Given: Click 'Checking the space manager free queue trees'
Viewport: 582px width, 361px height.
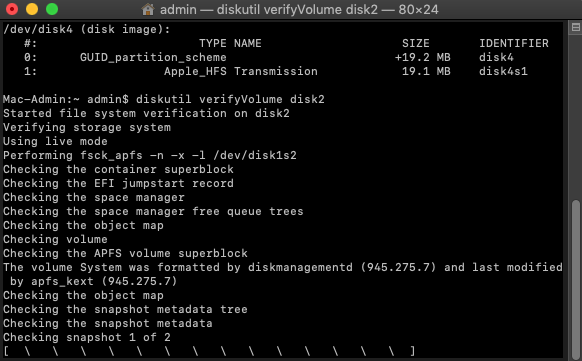Looking at the screenshot, I should 153,211.
